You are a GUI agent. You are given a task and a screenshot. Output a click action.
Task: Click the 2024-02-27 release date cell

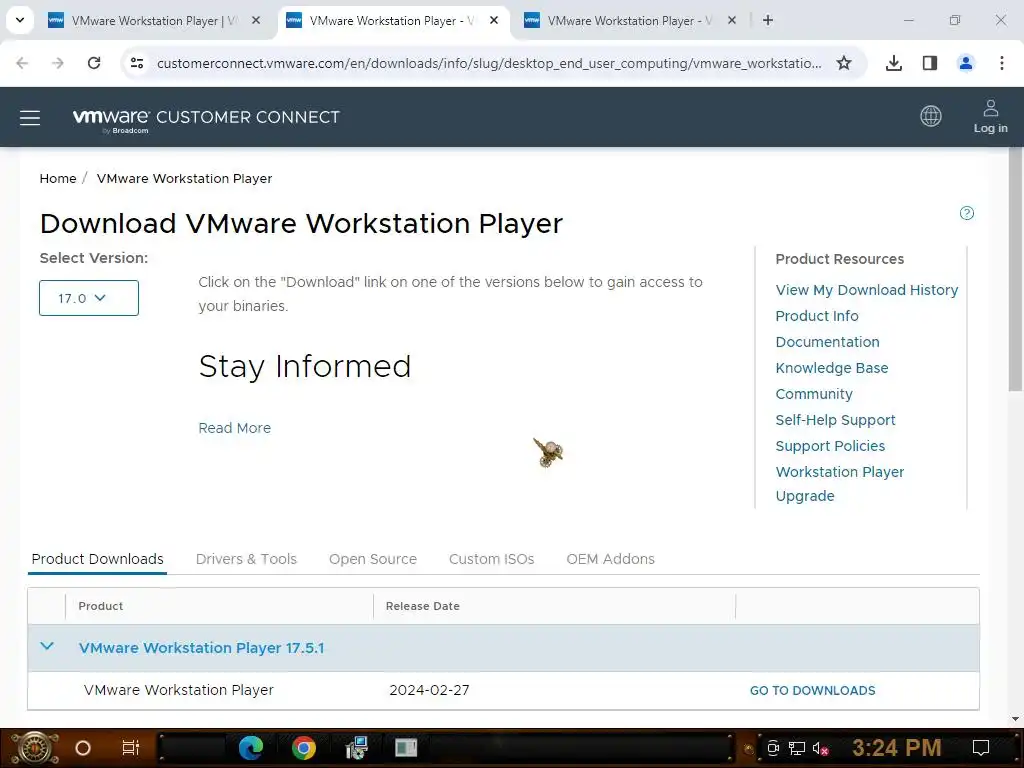pyautogui.click(x=429, y=690)
